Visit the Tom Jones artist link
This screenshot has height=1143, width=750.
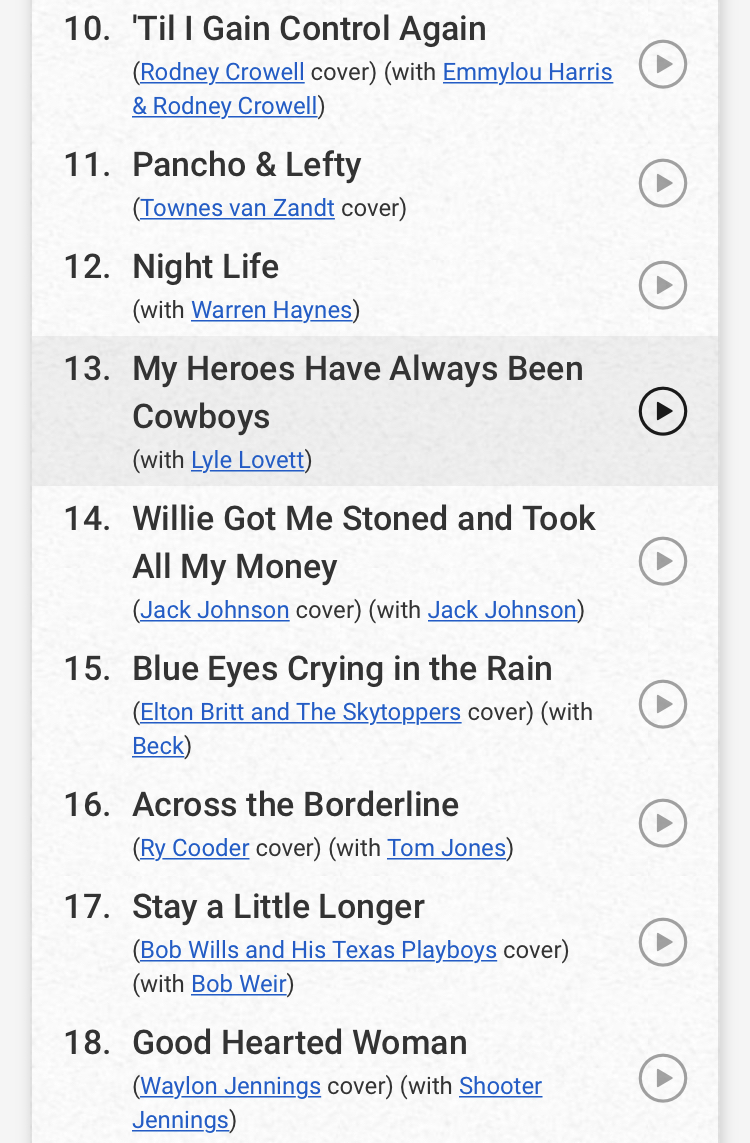coord(446,848)
